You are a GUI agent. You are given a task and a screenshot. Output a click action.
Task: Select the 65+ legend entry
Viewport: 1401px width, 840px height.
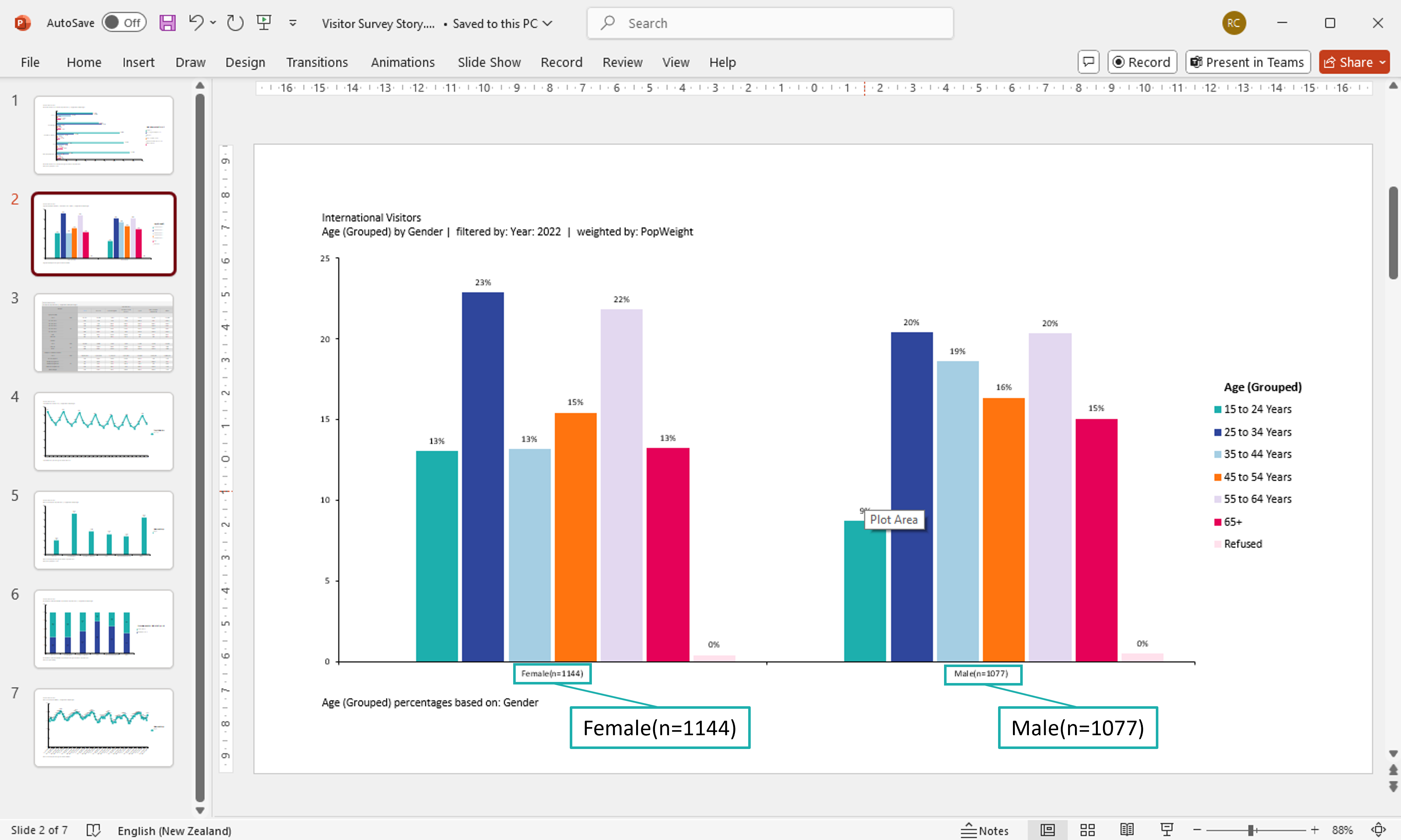tap(1228, 522)
